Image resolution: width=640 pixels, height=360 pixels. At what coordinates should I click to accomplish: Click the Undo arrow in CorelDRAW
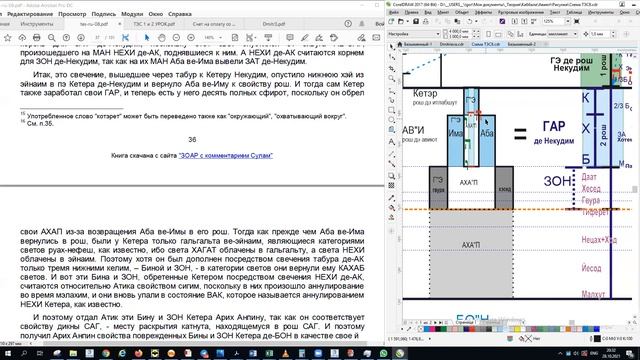point(469,21)
